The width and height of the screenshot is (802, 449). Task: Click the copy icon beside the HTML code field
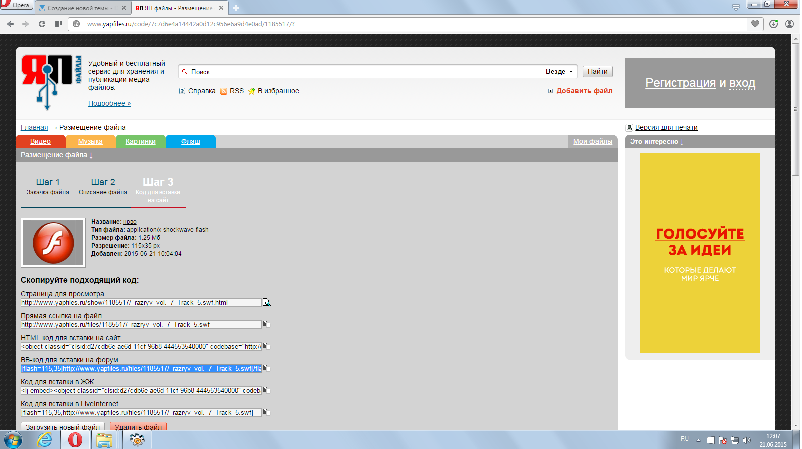266,346
